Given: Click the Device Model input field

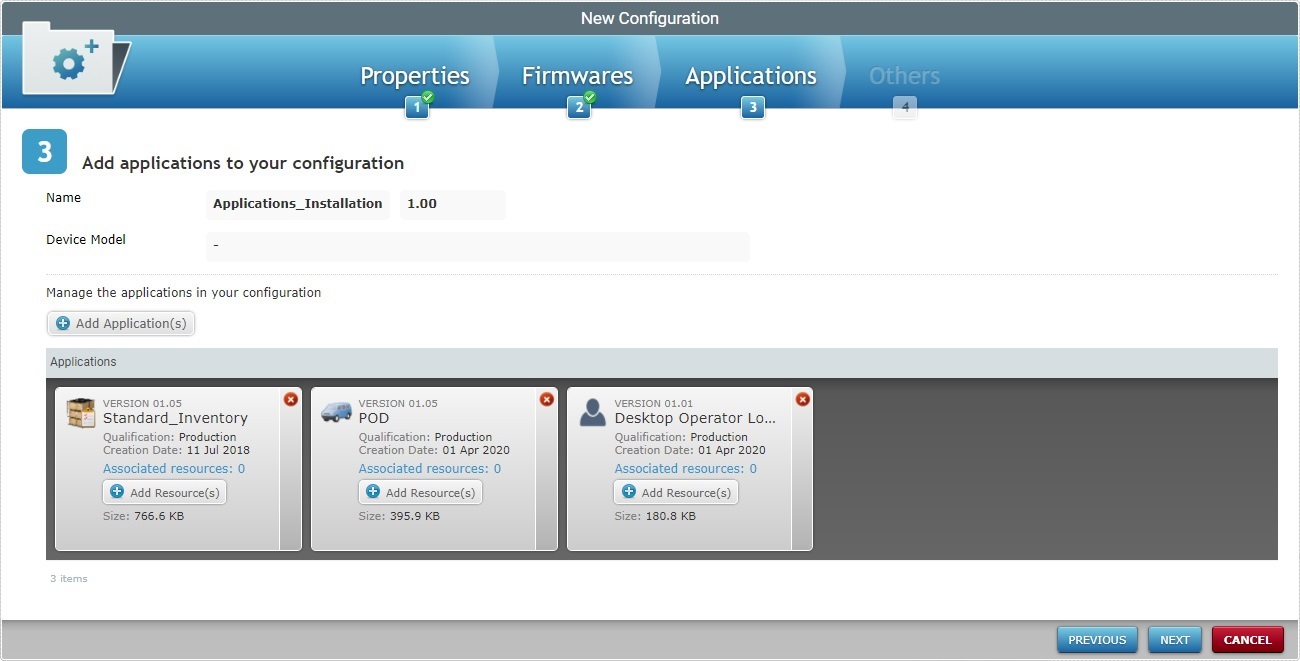Looking at the screenshot, I should coord(477,246).
